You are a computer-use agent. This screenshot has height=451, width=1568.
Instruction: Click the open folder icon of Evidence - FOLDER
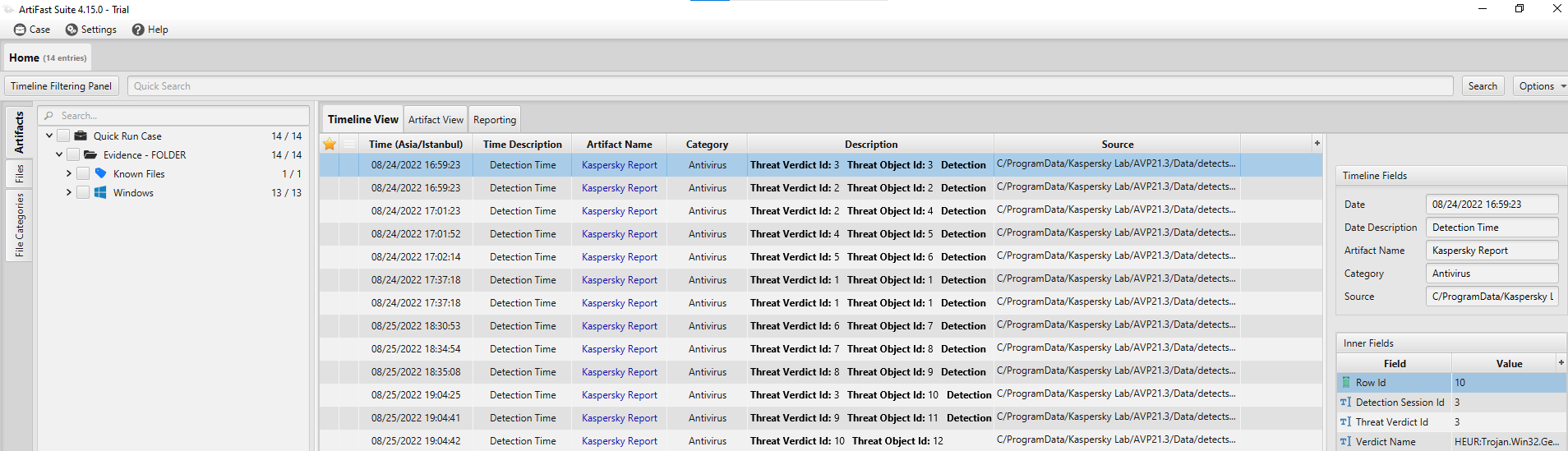pos(90,154)
